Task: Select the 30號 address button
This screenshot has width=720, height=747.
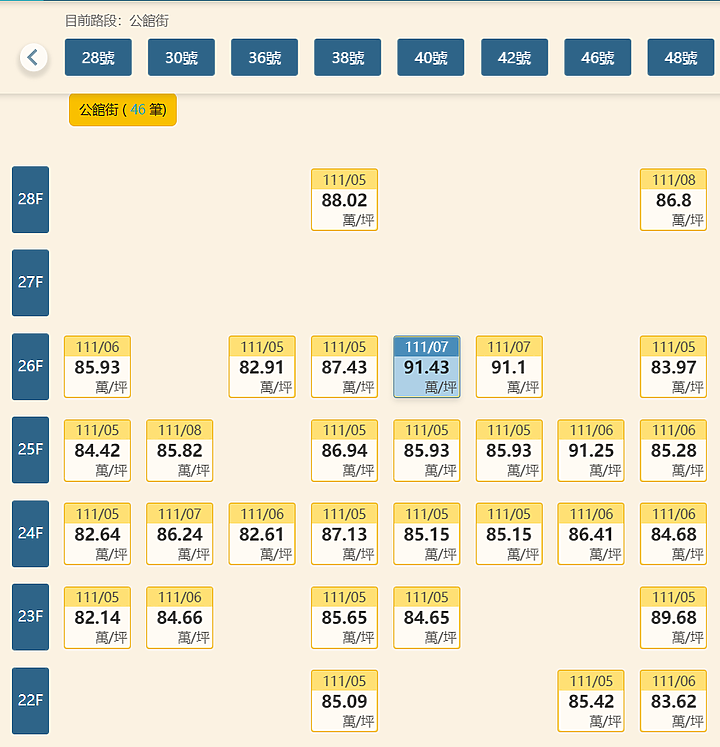Action: point(181,58)
